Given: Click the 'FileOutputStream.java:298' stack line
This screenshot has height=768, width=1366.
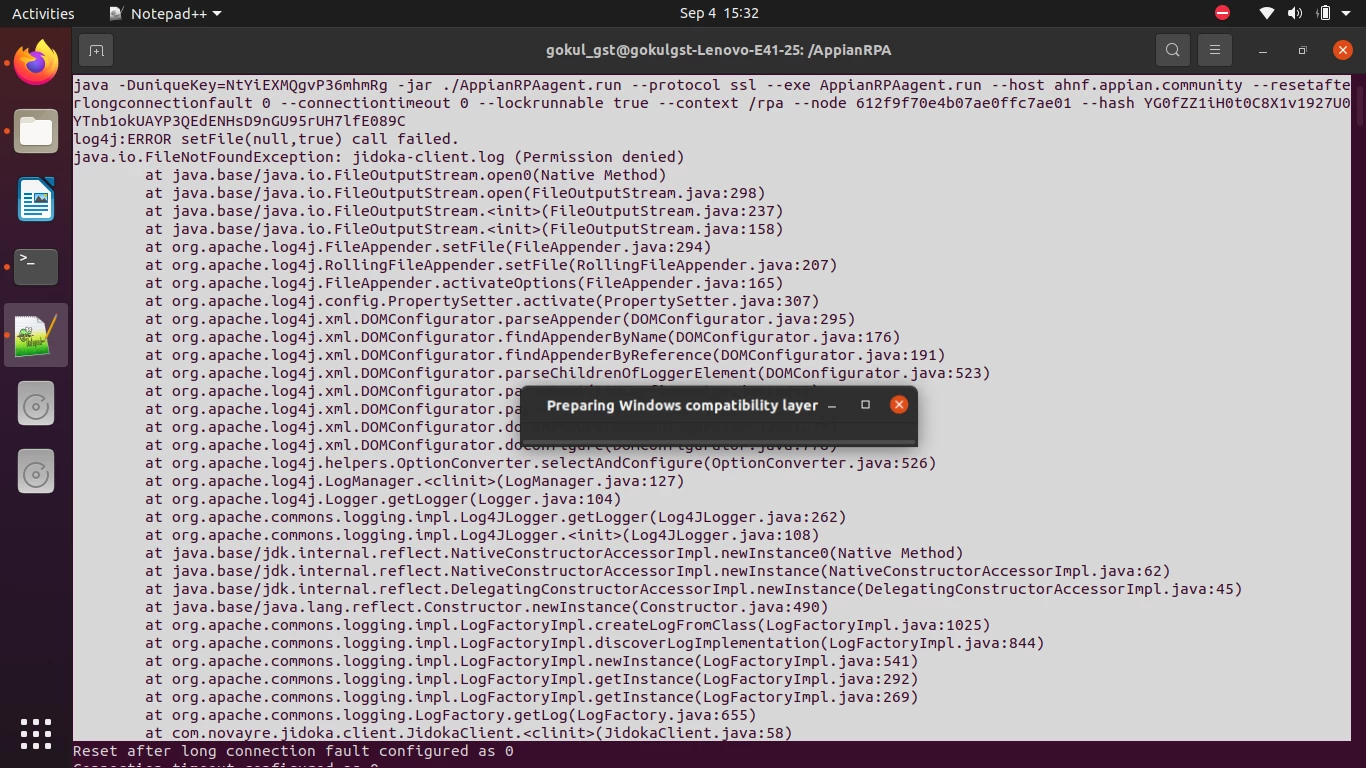Looking at the screenshot, I should coord(455,193).
